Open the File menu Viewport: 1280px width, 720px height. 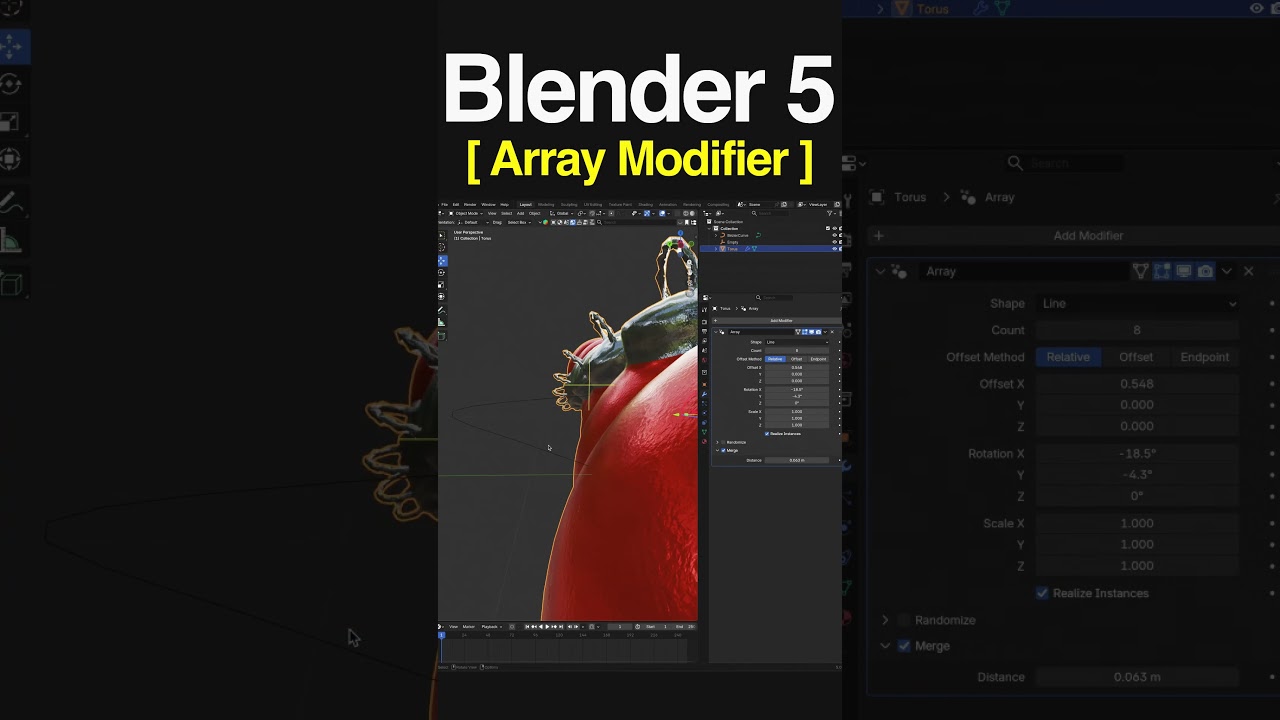(x=444, y=205)
